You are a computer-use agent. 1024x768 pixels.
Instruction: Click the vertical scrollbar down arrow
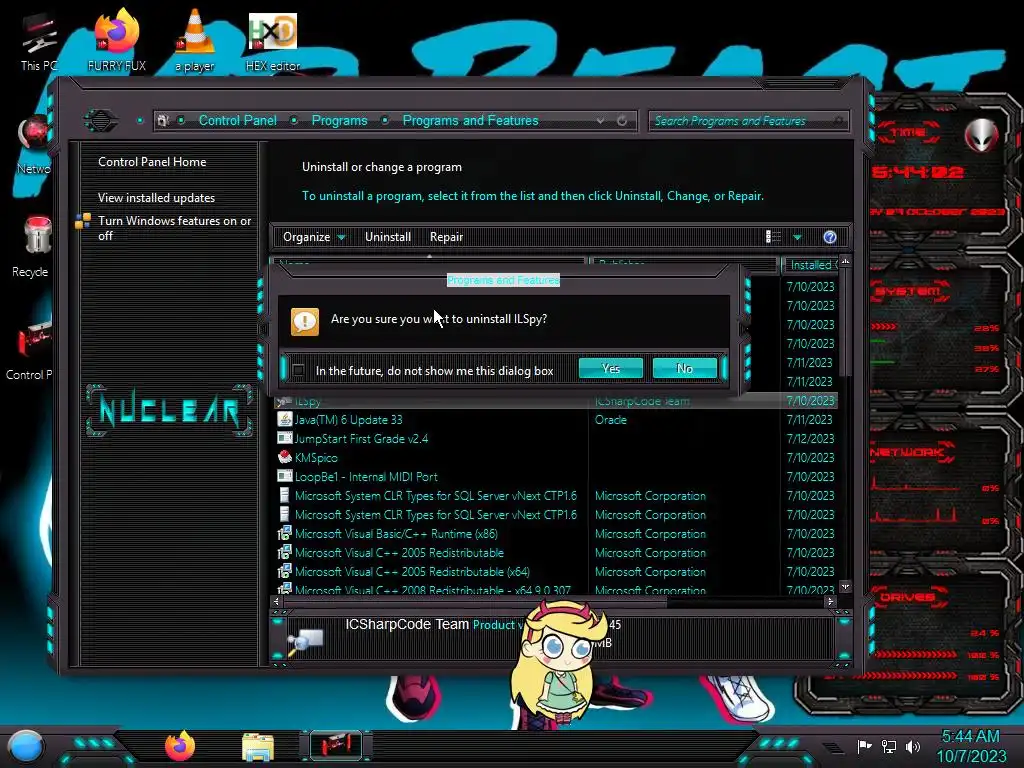(845, 586)
